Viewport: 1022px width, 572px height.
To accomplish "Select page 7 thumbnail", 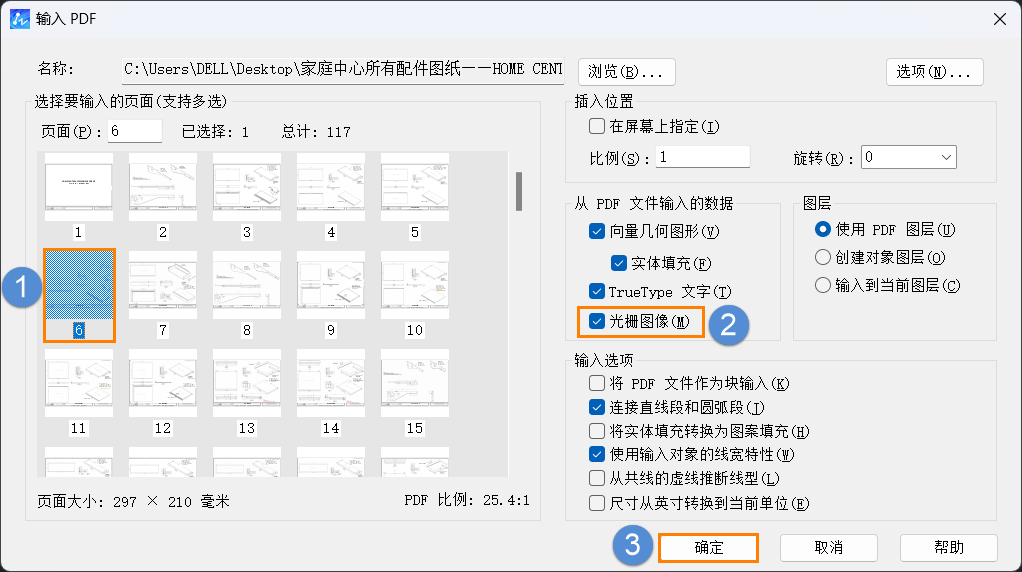I will point(163,285).
